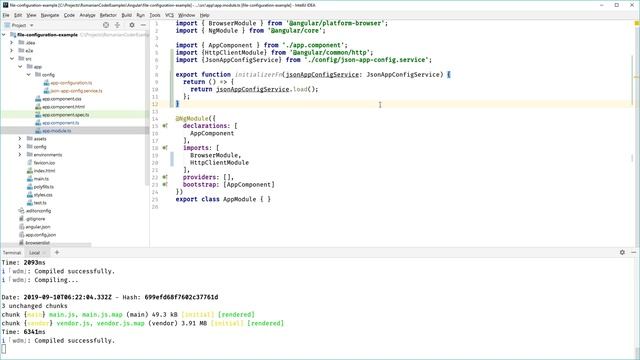640x360 pixels.
Task: Expand the assets folder
Action: click(20, 139)
